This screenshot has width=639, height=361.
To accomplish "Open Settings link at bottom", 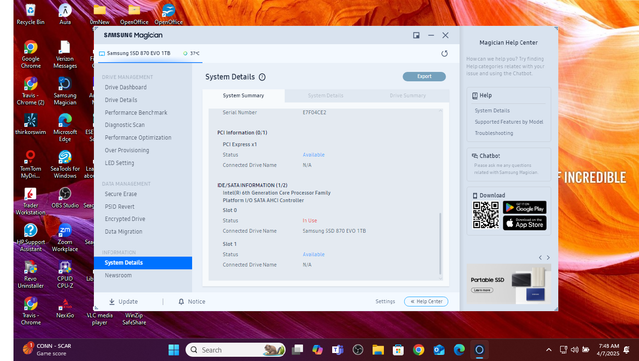I will [x=385, y=302].
